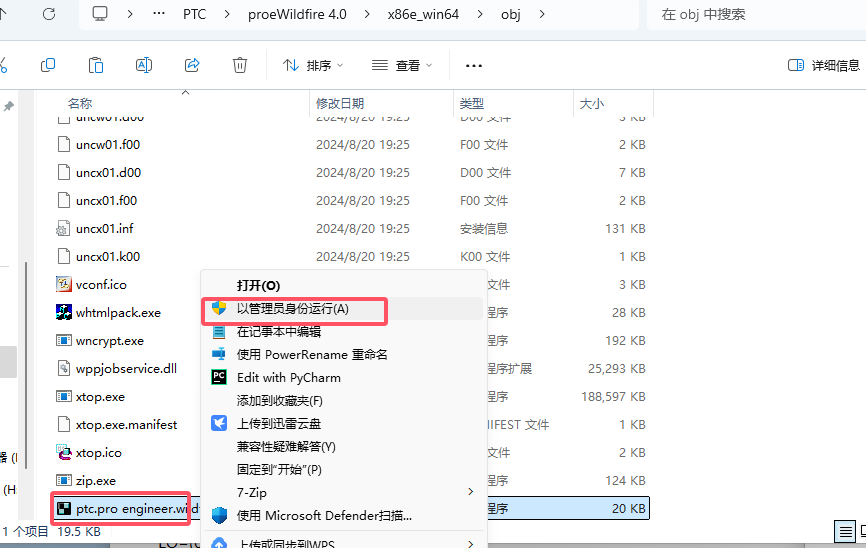Click the Paste toolbar icon
The width and height of the screenshot is (866, 548).
pyautogui.click(x=96, y=65)
